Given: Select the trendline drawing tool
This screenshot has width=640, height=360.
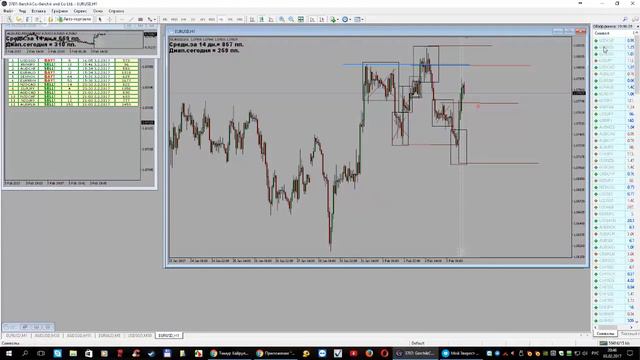Looking at the screenshot, I should click(131, 19).
